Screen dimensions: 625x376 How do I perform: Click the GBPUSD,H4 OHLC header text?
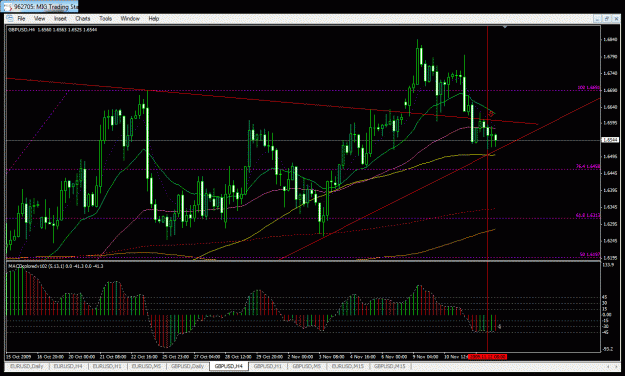[53, 30]
